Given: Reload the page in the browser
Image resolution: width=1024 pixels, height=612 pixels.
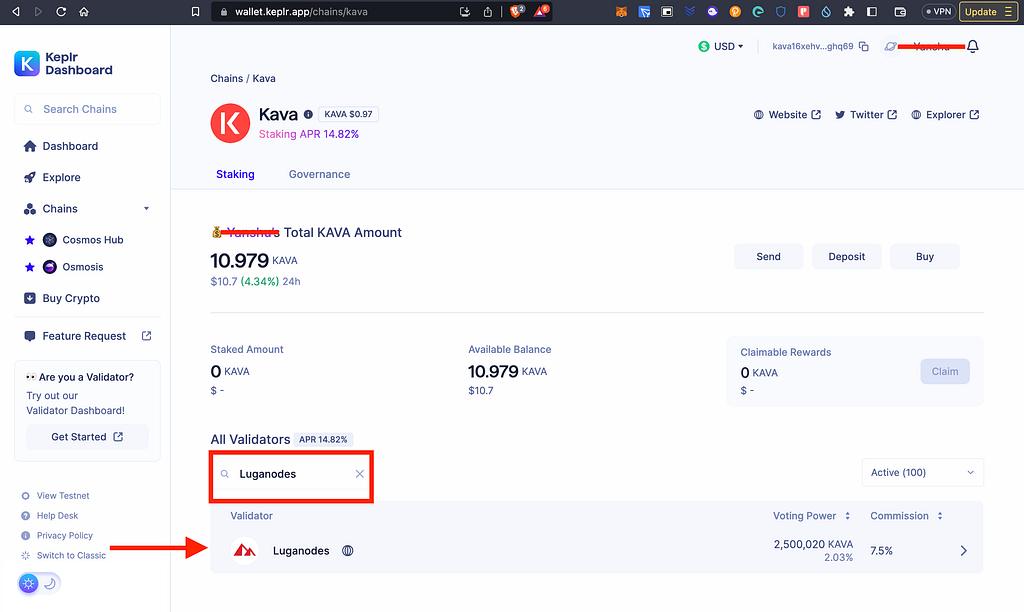Looking at the screenshot, I should [61, 12].
